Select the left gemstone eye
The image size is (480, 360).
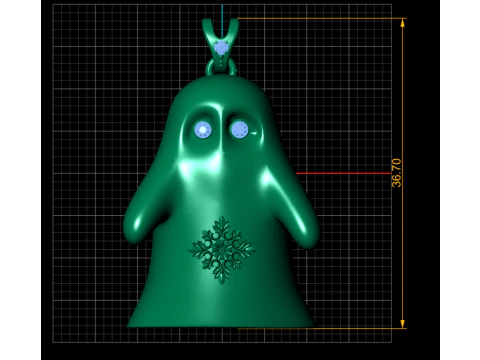[x=203, y=130]
